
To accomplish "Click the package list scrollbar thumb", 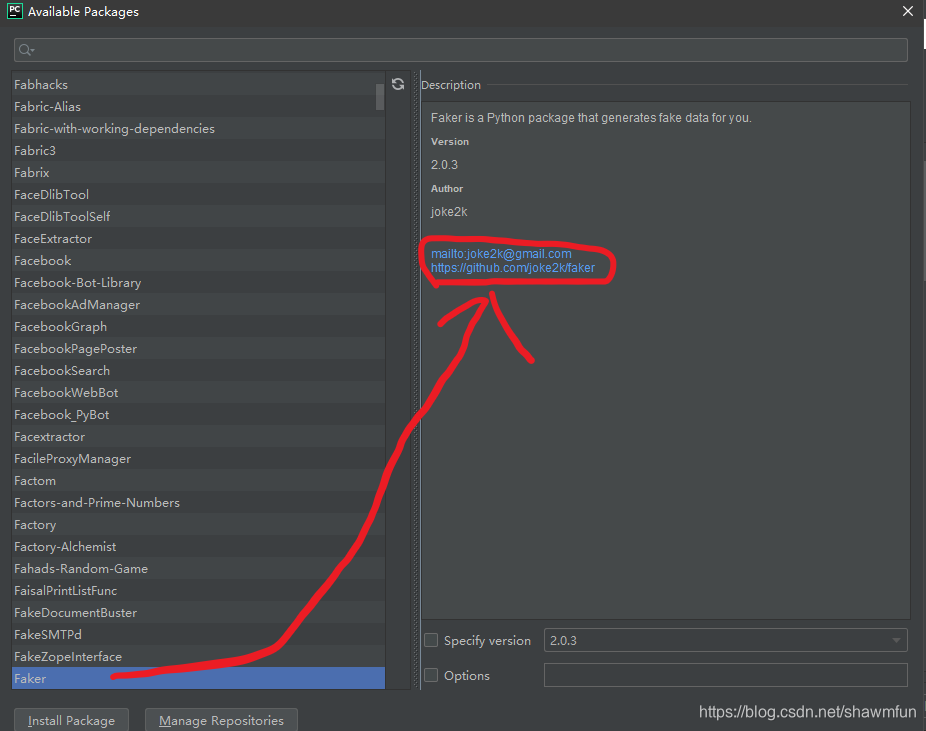I will pyautogui.click(x=380, y=96).
